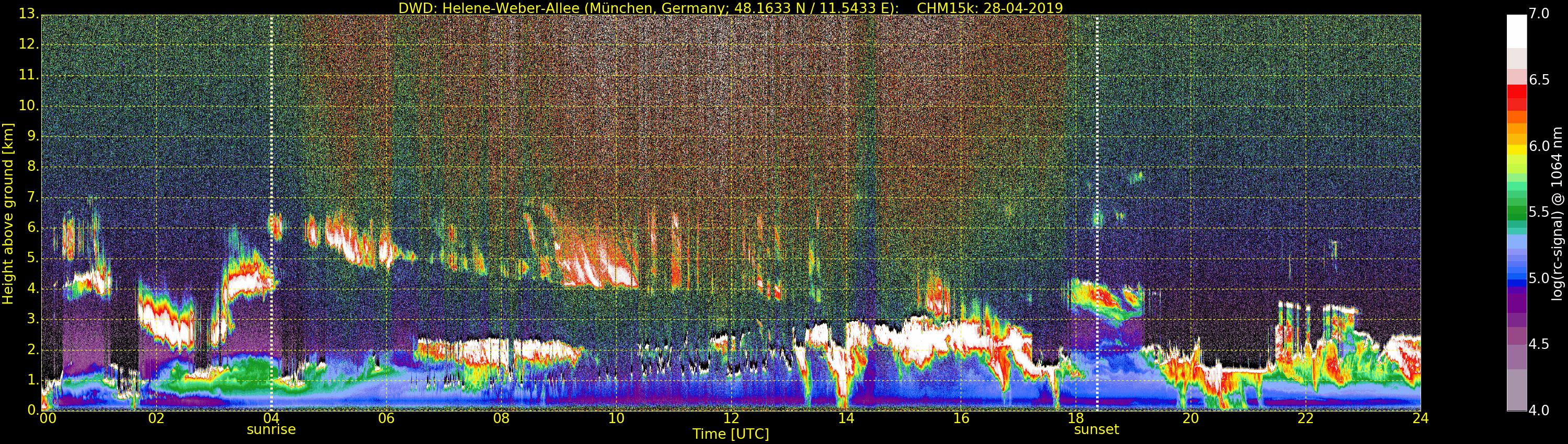The height and width of the screenshot is (444, 1568).
Task: Click the colorbar tick value 4.5
Action: point(1539,344)
